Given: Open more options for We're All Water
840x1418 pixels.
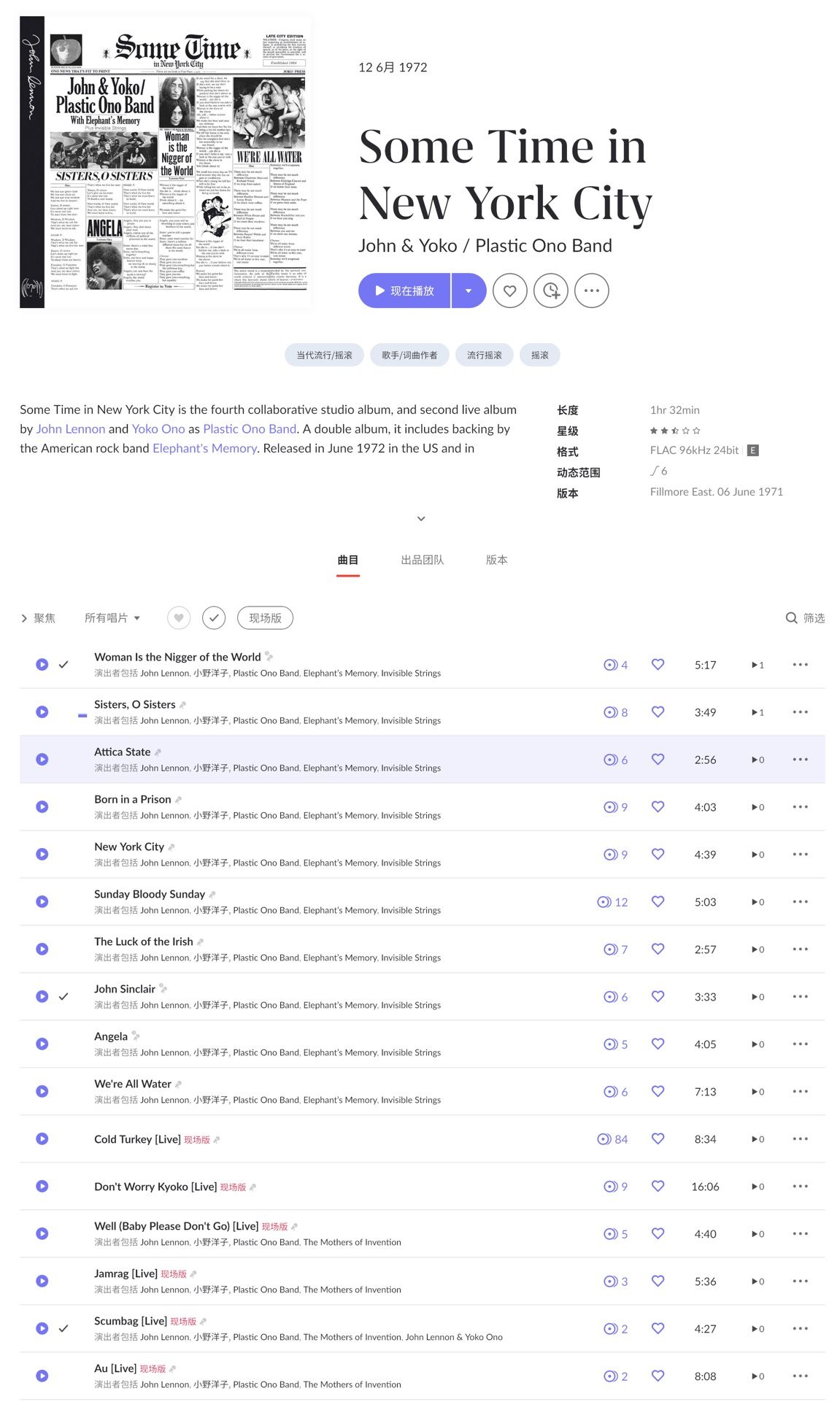Looking at the screenshot, I should pyautogui.click(x=800, y=1092).
